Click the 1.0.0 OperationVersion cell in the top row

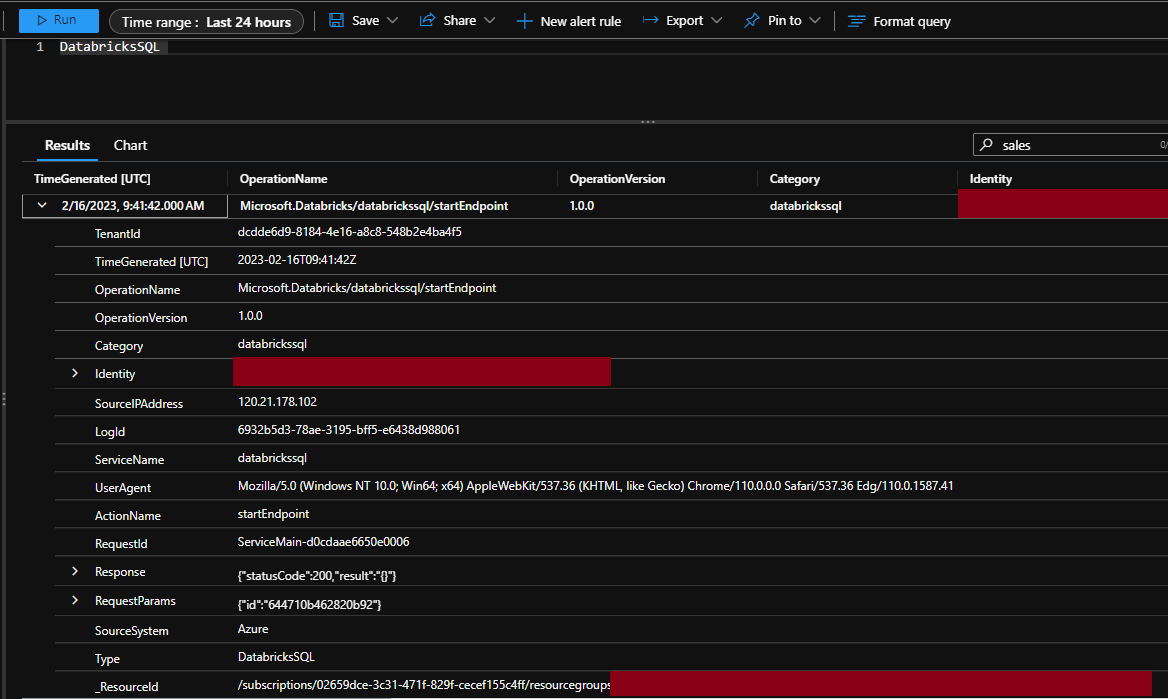point(582,206)
